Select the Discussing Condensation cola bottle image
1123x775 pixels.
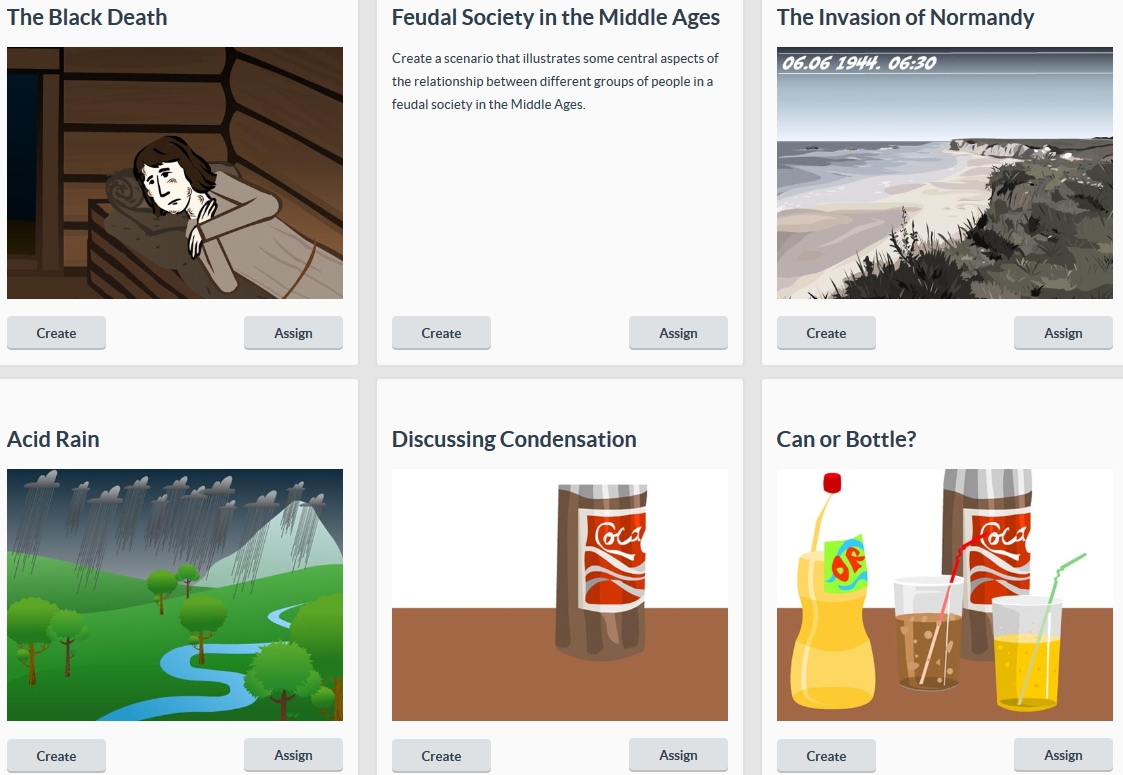[559, 595]
